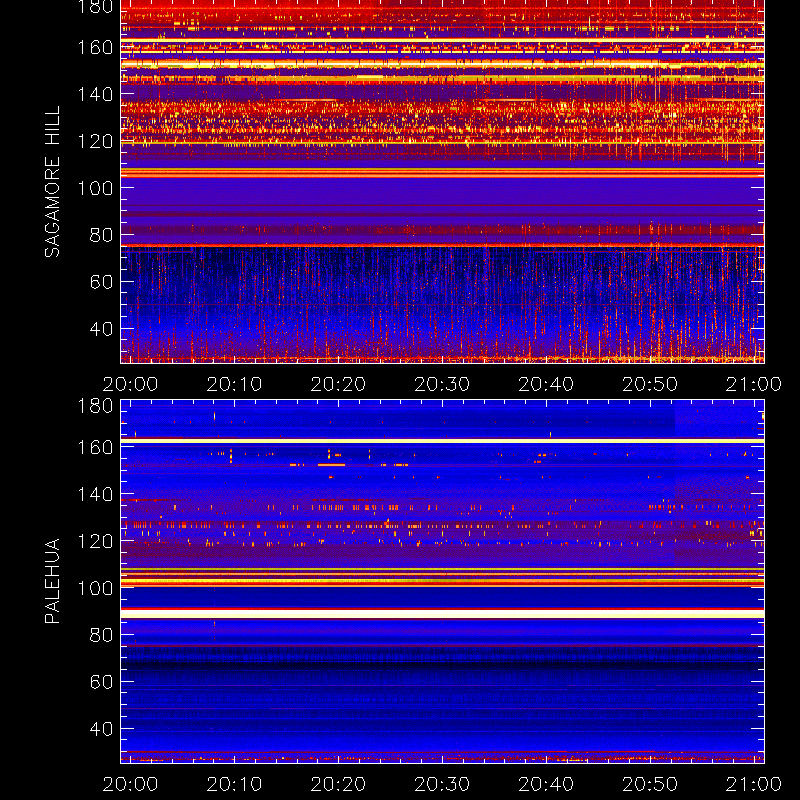800x800 pixels.
Task: Select the 100 tick label on Palehua axis
Action: click(x=95, y=588)
